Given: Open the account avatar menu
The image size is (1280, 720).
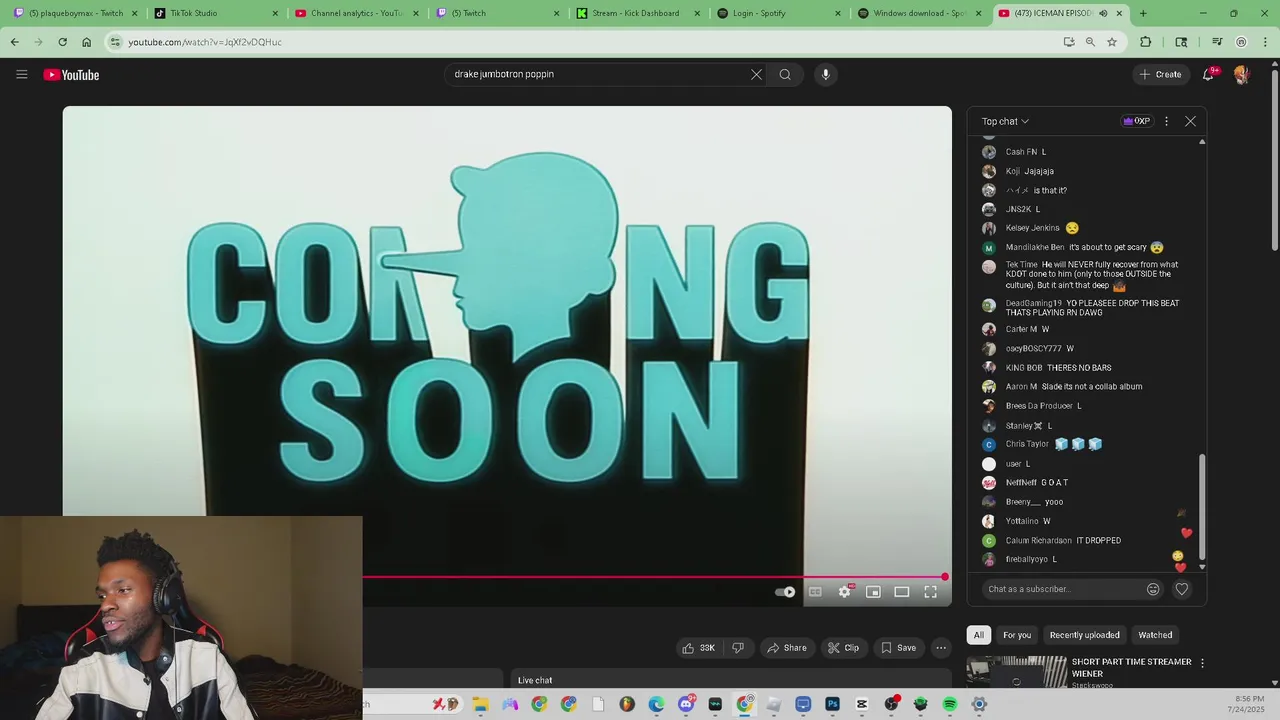Looking at the screenshot, I should (x=1241, y=74).
